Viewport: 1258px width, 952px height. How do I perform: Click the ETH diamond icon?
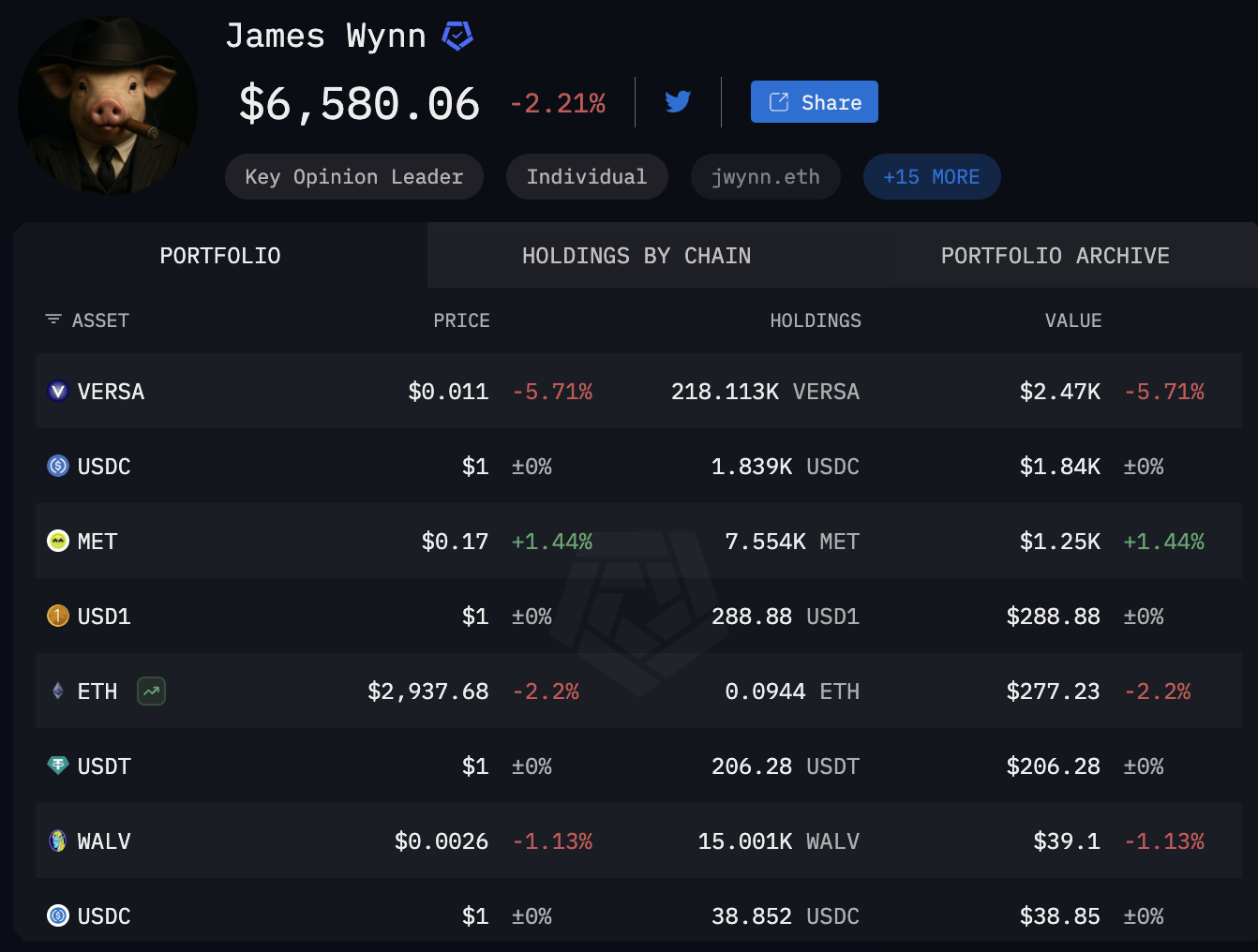pyautogui.click(x=57, y=691)
